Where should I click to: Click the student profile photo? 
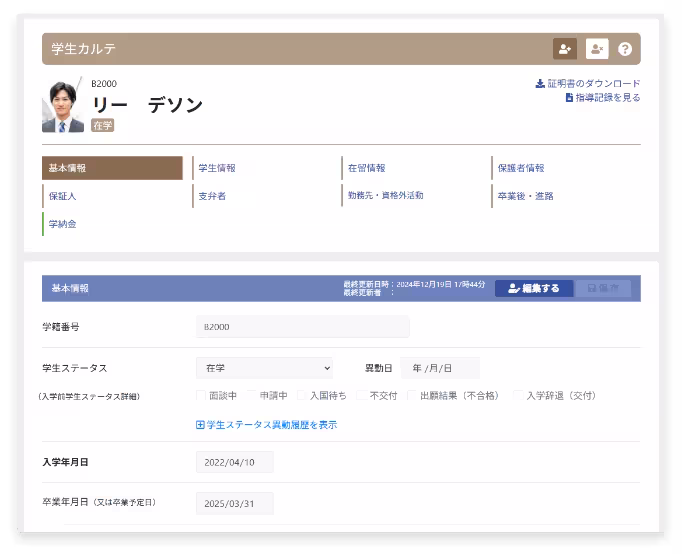pyautogui.click(x=63, y=105)
